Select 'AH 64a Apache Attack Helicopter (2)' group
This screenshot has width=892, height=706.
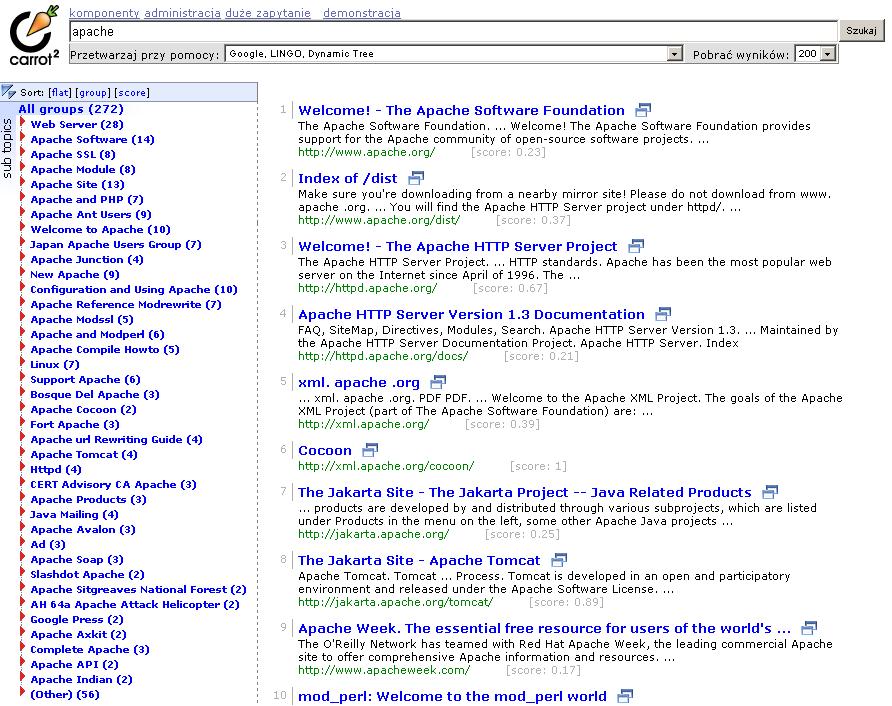coord(135,604)
